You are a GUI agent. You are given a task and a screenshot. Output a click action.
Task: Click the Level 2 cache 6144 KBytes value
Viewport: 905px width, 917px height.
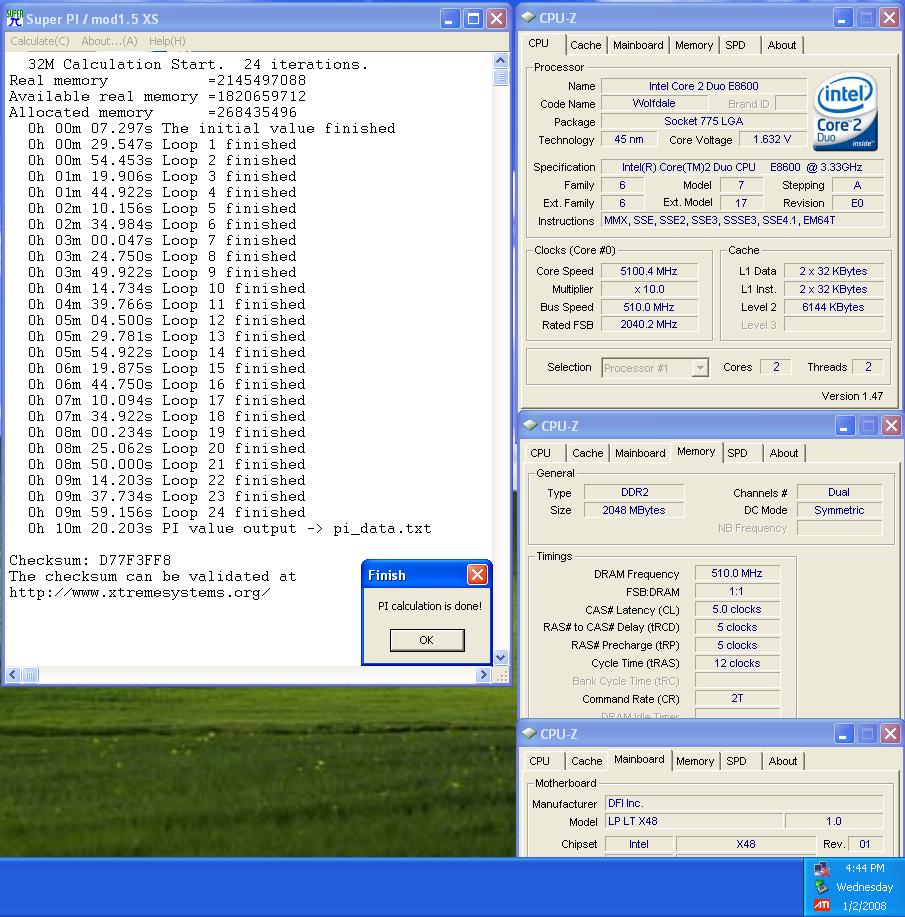click(833, 307)
